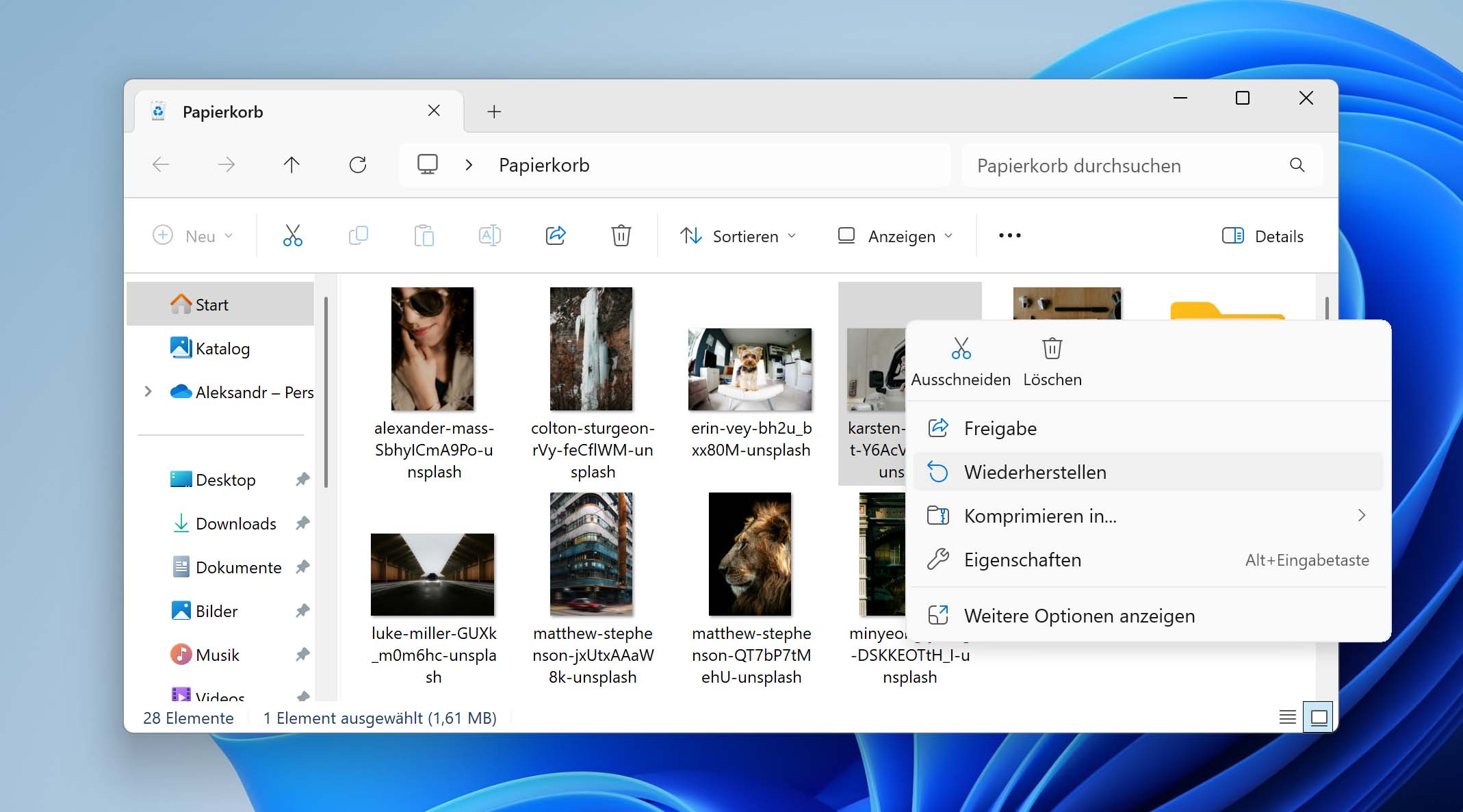The height and width of the screenshot is (812, 1463).
Task: Open the Neu dropdown button
Action: pos(193,236)
